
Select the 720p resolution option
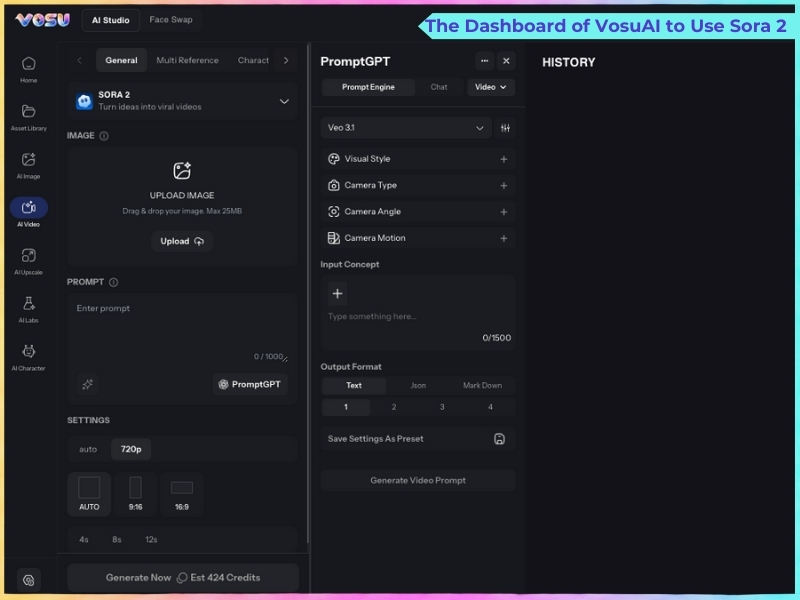tap(131, 449)
